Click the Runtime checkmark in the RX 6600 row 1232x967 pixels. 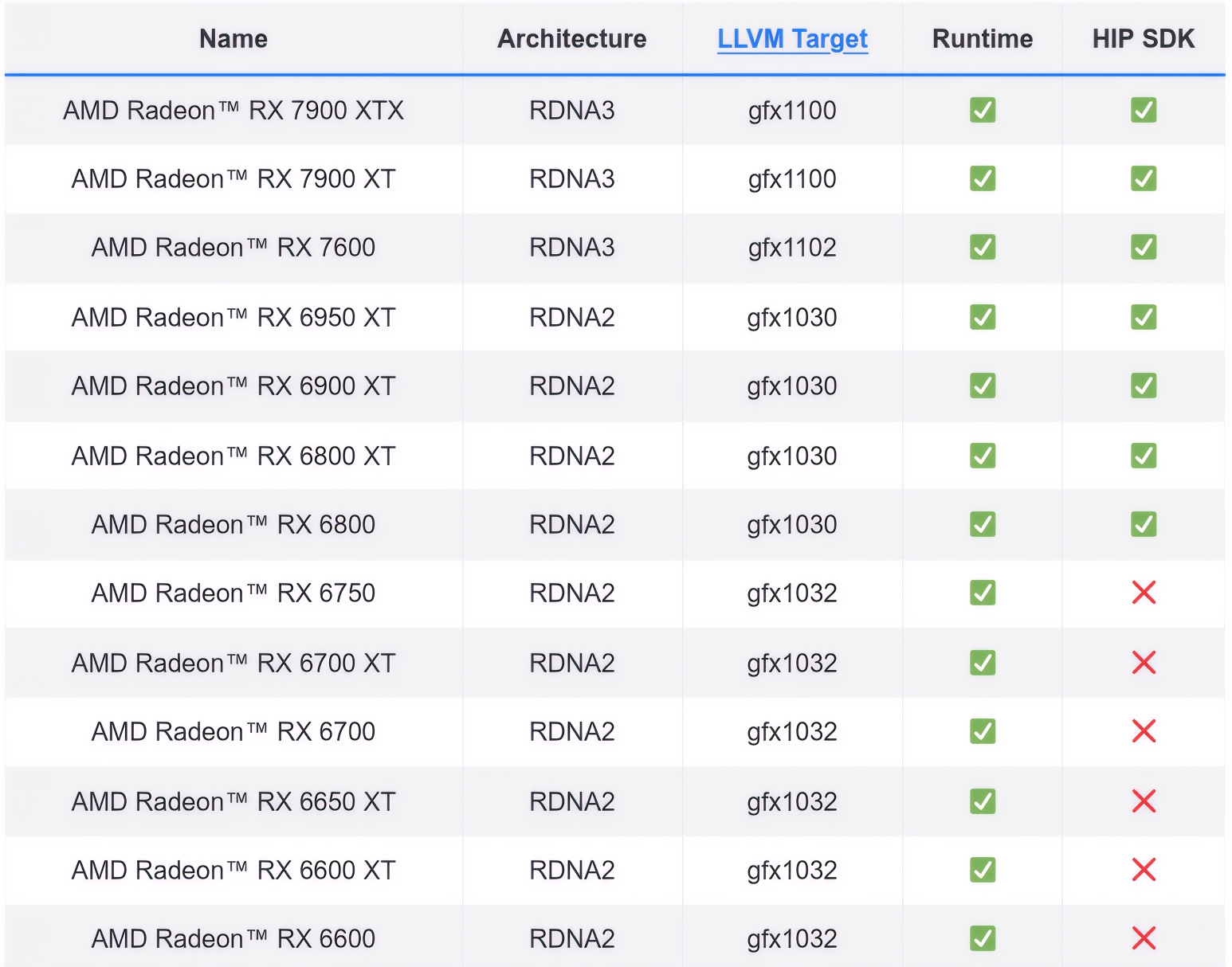[983, 938]
